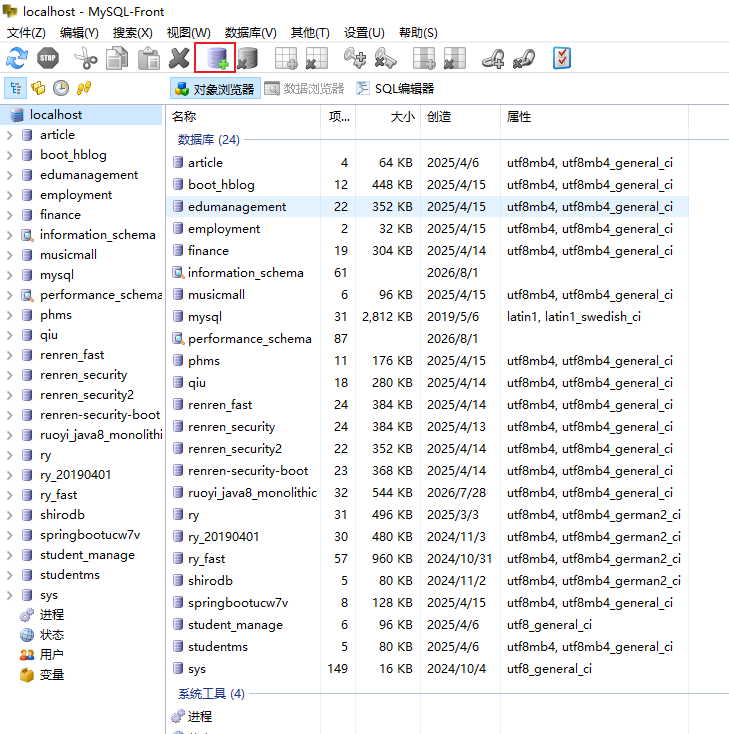This screenshot has width=729, height=734.
Task: Click the STOP toolbar icon
Action: 48,59
